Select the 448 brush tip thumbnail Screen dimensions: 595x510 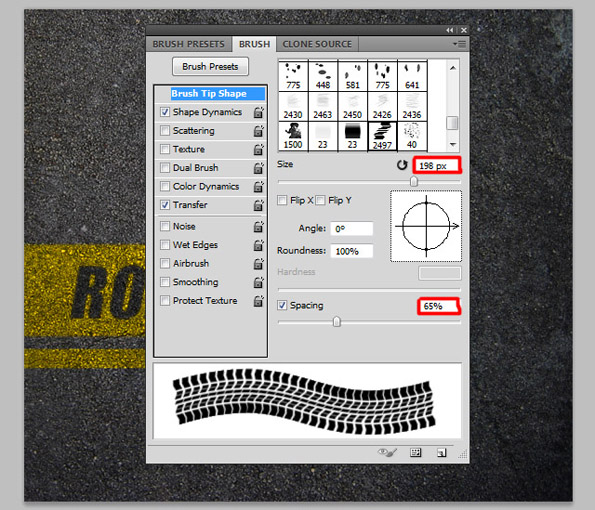tap(323, 76)
